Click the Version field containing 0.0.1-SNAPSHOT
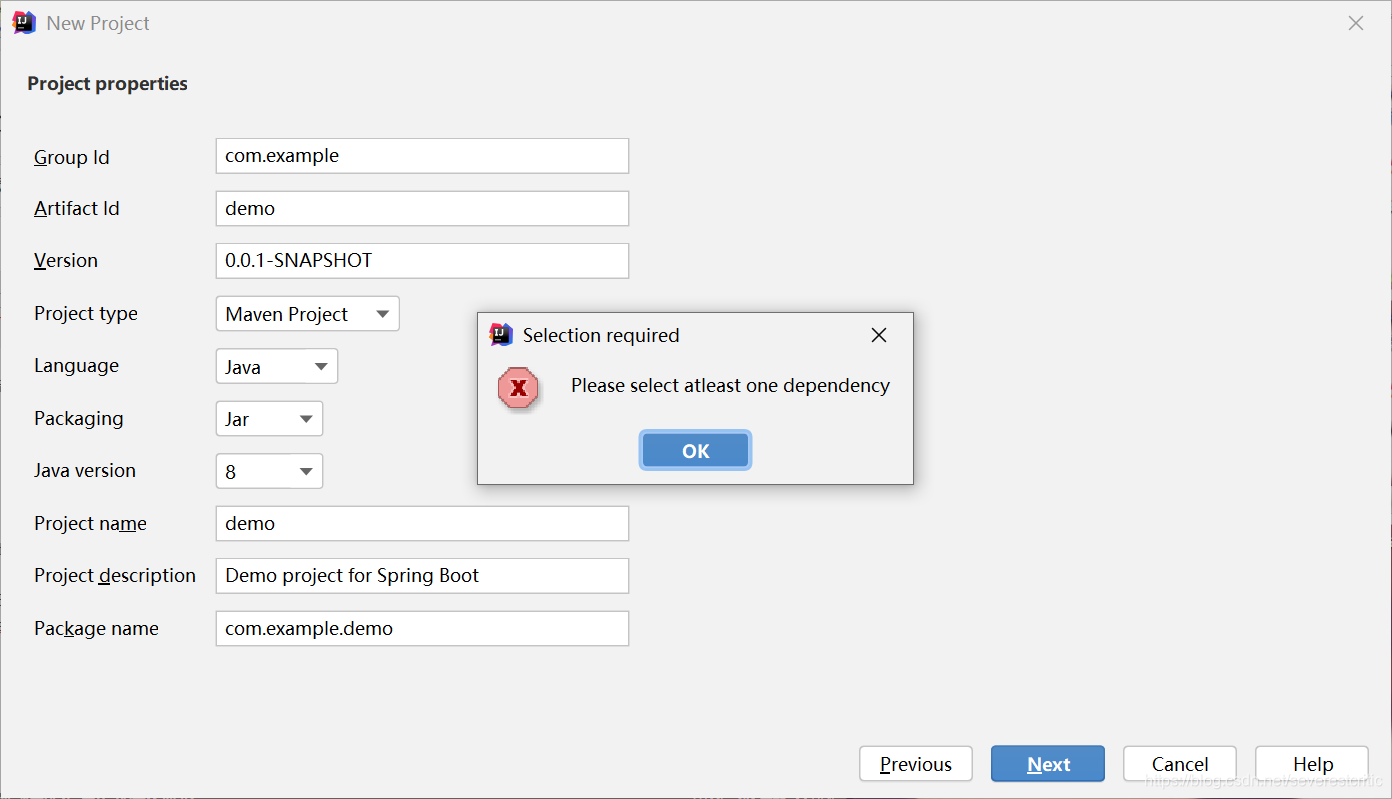 click(422, 261)
